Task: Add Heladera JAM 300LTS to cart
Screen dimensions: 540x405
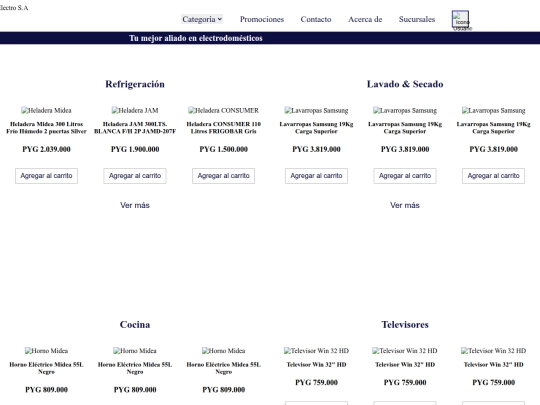Action: point(135,176)
